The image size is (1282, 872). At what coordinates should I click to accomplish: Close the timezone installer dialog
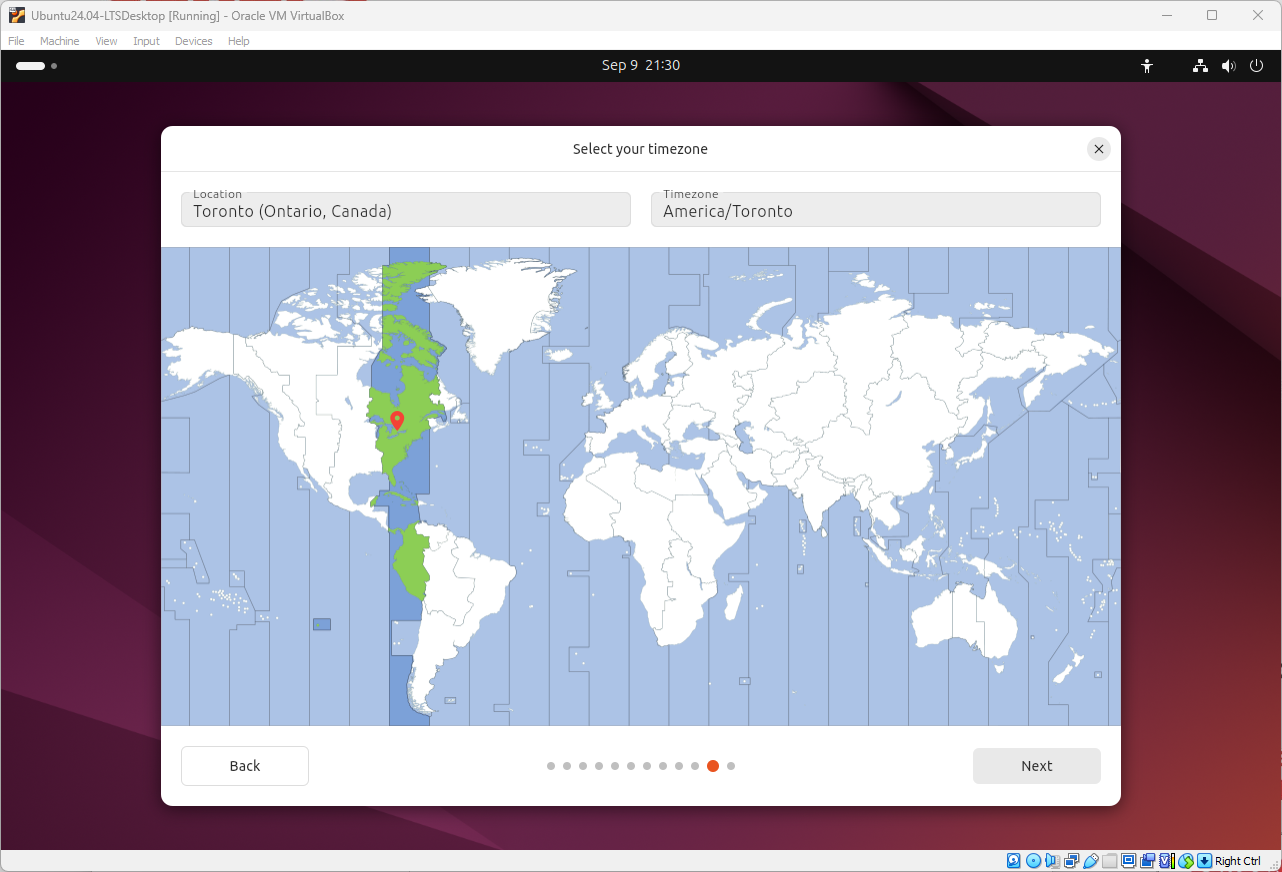[x=1098, y=149]
